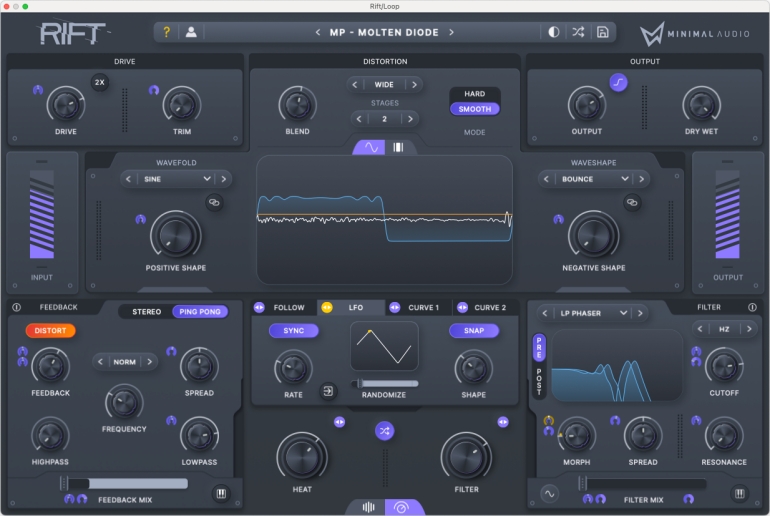
Task: Click the save preset floppy disk icon
Action: [x=602, y=32]
